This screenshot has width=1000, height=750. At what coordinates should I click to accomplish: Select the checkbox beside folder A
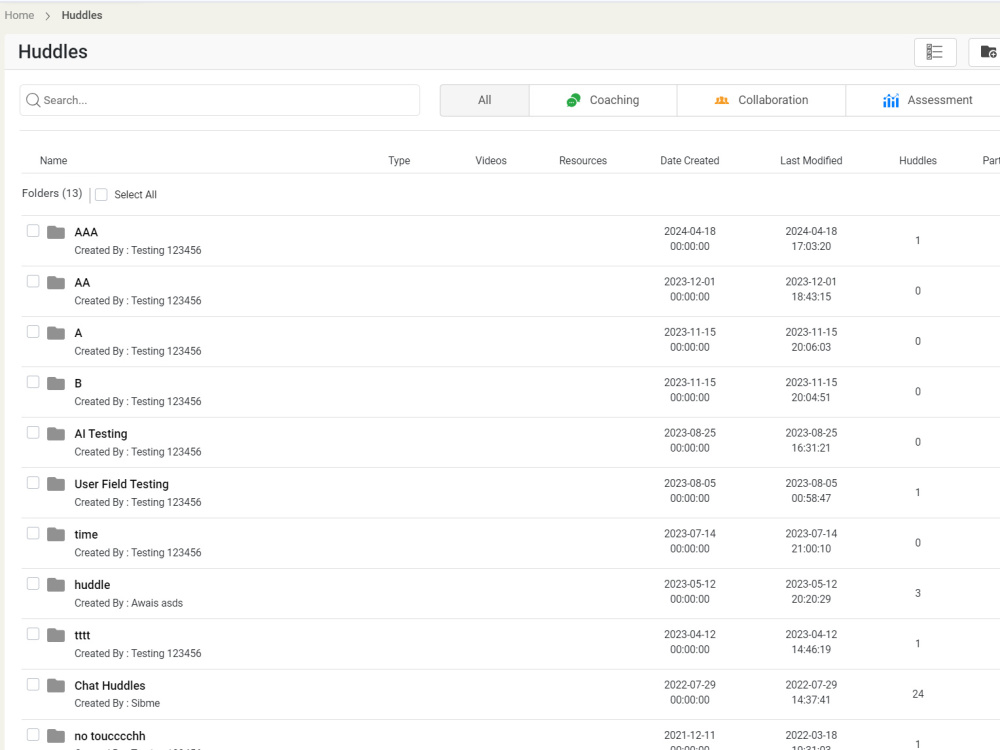click(x=33, y=332)
